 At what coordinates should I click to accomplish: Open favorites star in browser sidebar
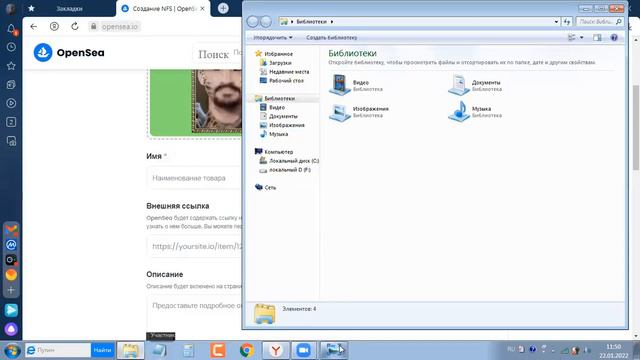tap(11, 66)
